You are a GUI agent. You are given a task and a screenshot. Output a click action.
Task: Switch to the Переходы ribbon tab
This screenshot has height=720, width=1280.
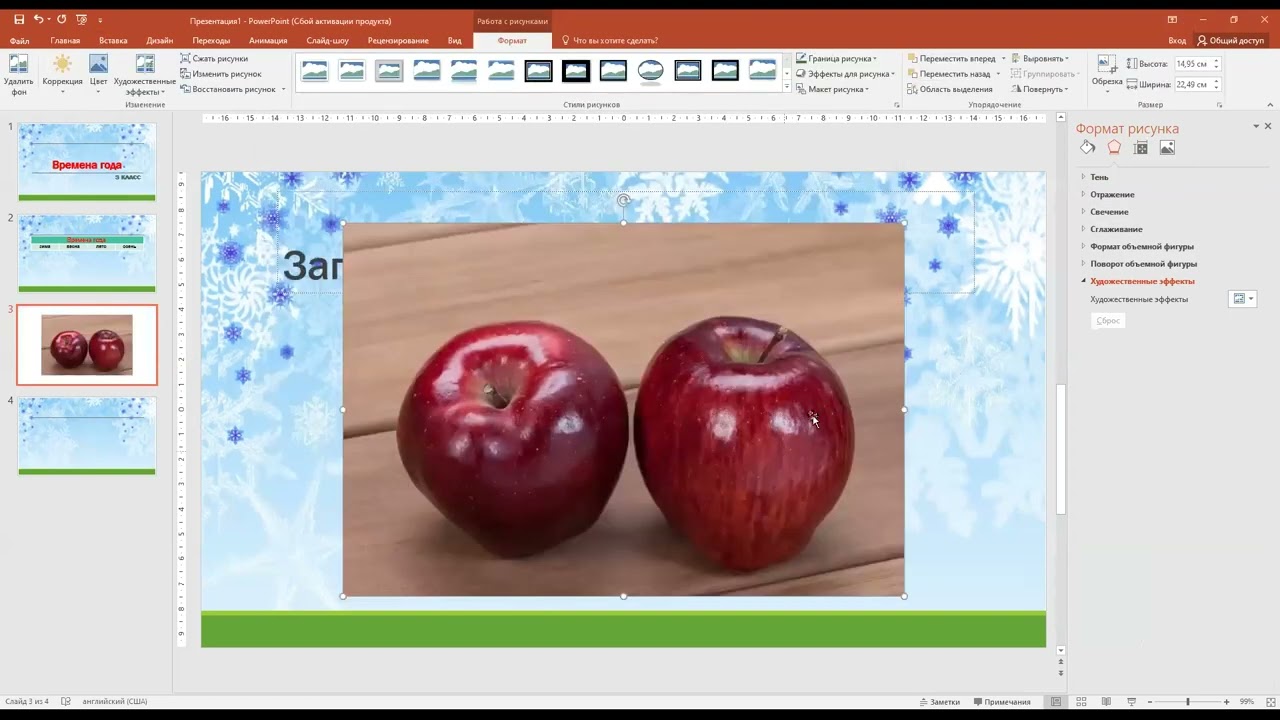click(x=211, y=41)
